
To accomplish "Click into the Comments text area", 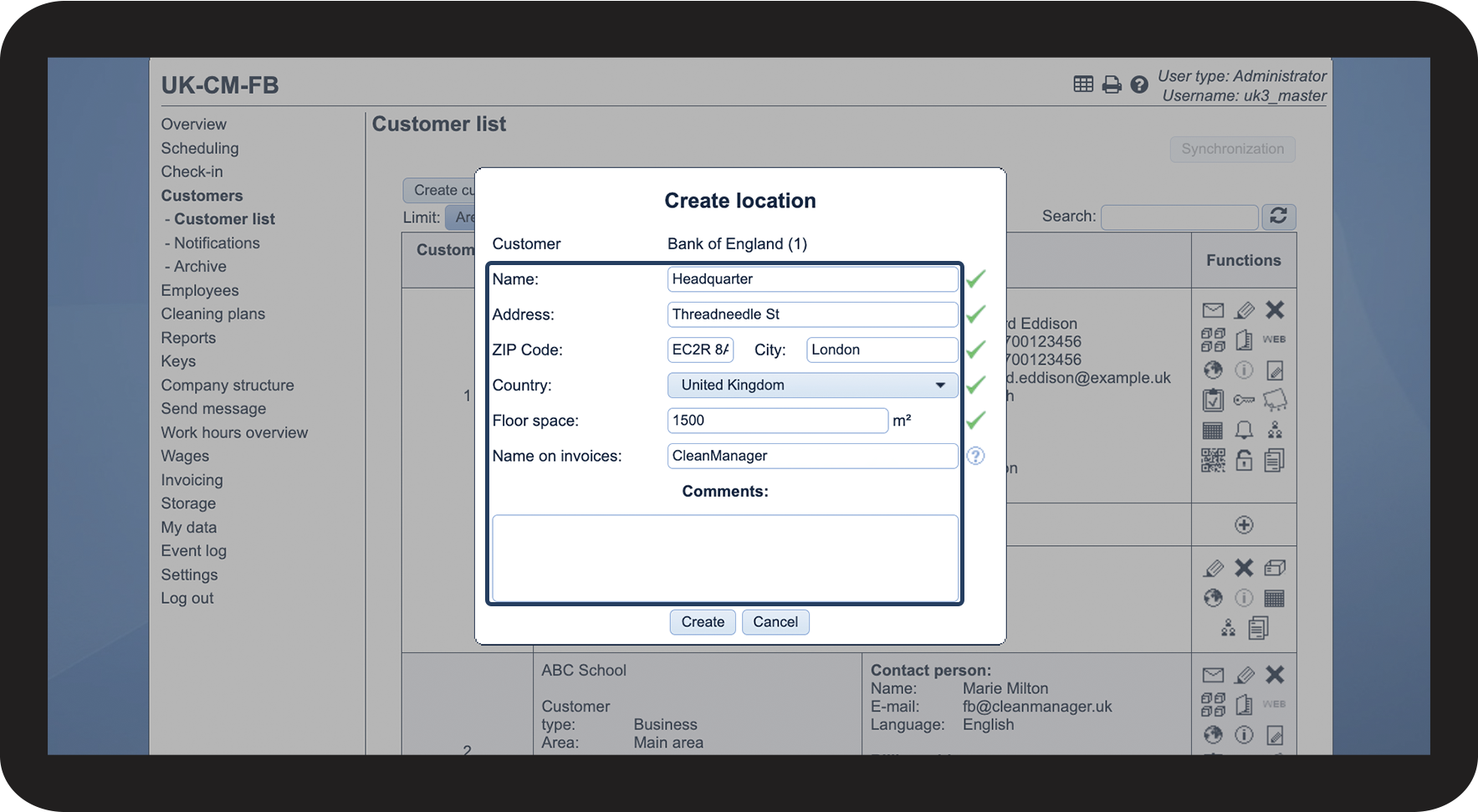I will click(724, 558).
